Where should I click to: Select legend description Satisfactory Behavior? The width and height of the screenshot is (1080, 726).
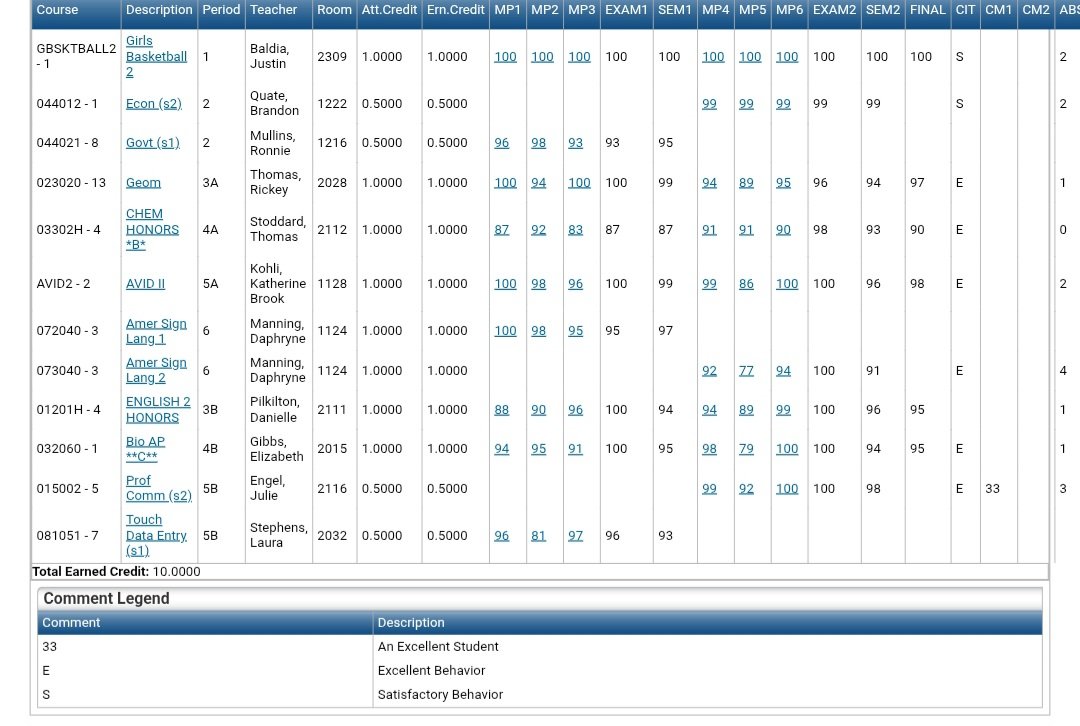pyautogui.click(x=440, y=695)
